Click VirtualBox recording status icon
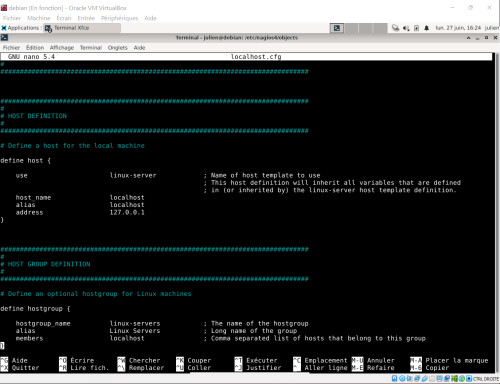The height and width of the screenshot is (384, 500). [x=447, y=379]
